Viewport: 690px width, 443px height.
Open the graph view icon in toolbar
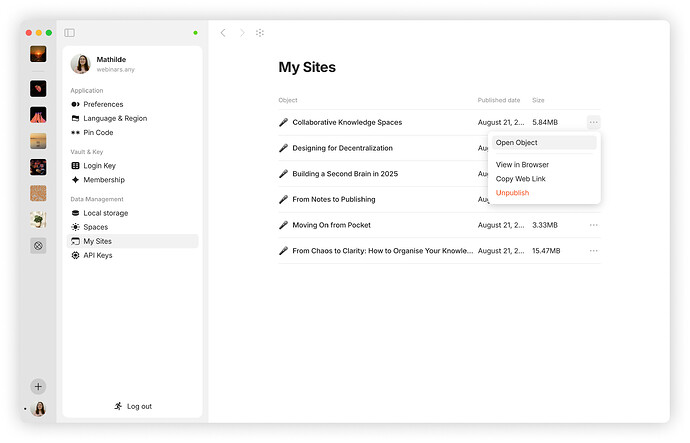click(260, 33)
